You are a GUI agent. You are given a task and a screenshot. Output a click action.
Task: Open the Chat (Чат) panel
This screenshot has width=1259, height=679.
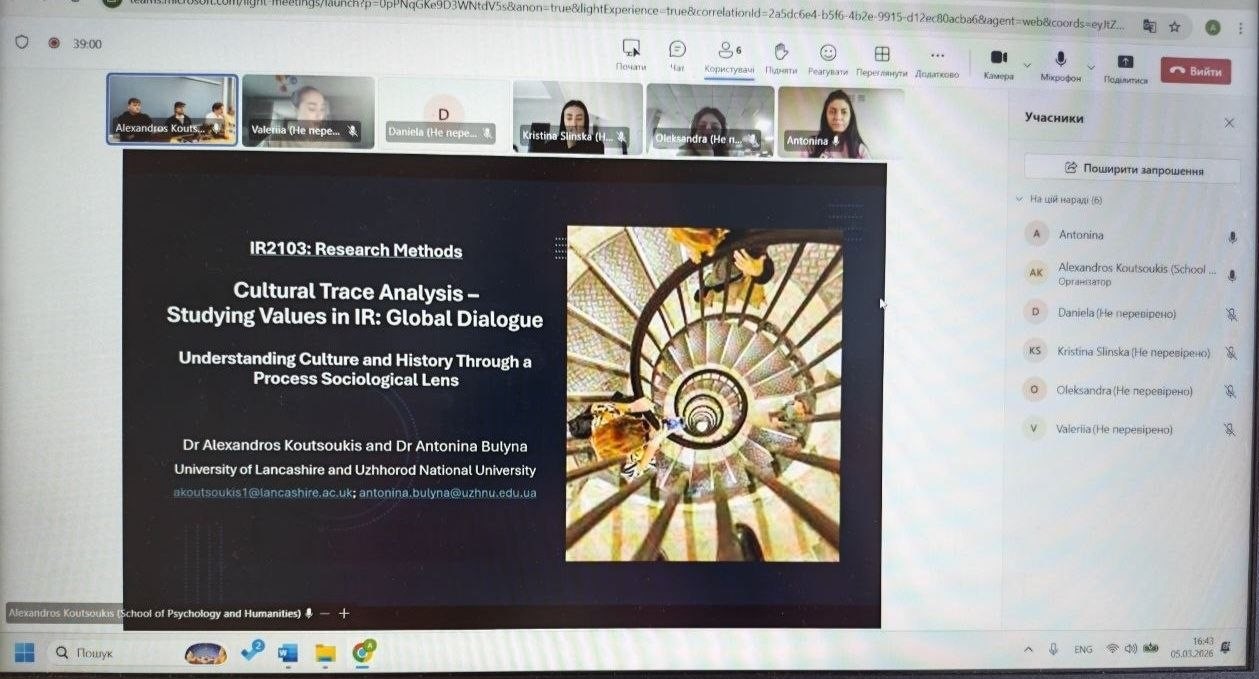click(677, 53)
